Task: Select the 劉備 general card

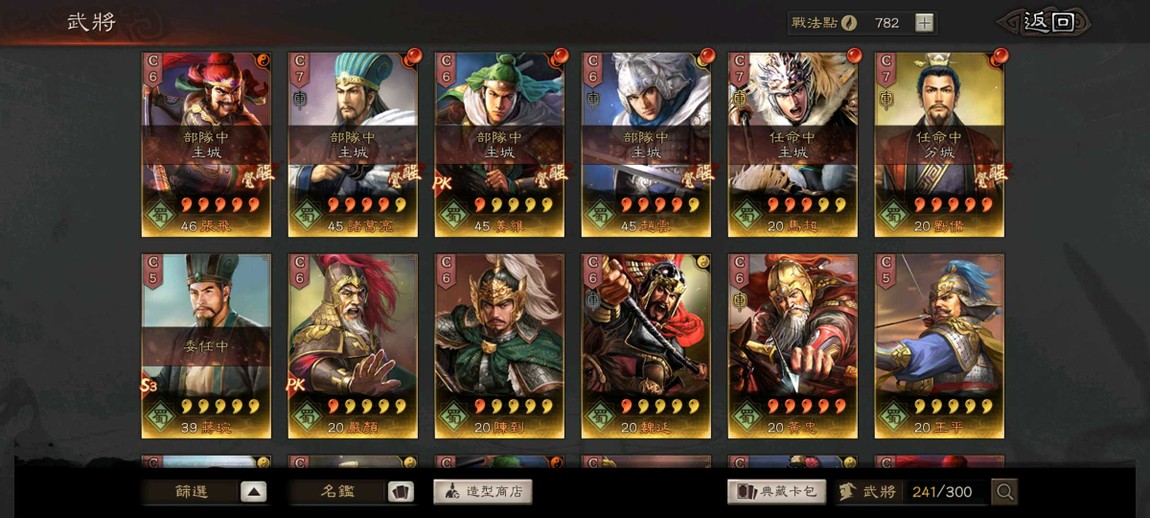Action: (940, 145)
